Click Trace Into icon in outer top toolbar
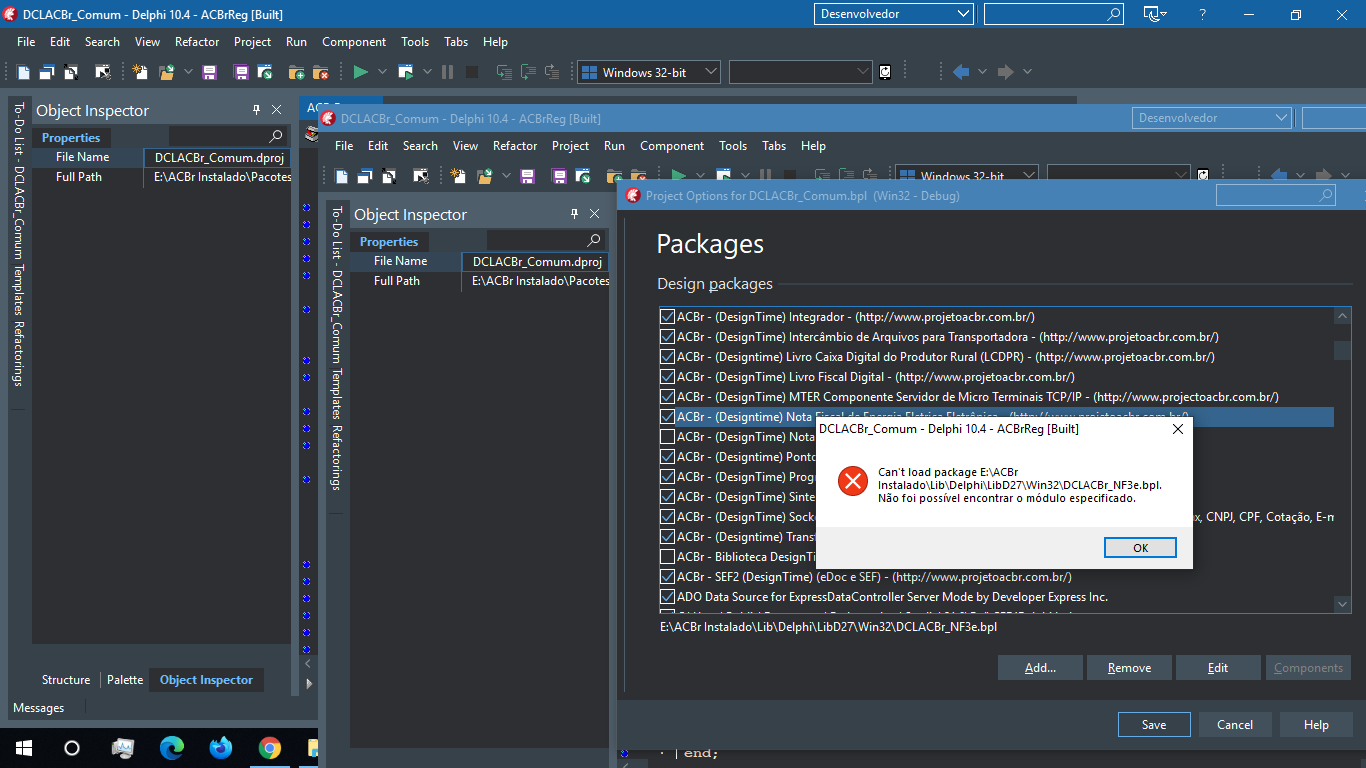This screenshot has height=768, width=1366. [x=504, y=72]
